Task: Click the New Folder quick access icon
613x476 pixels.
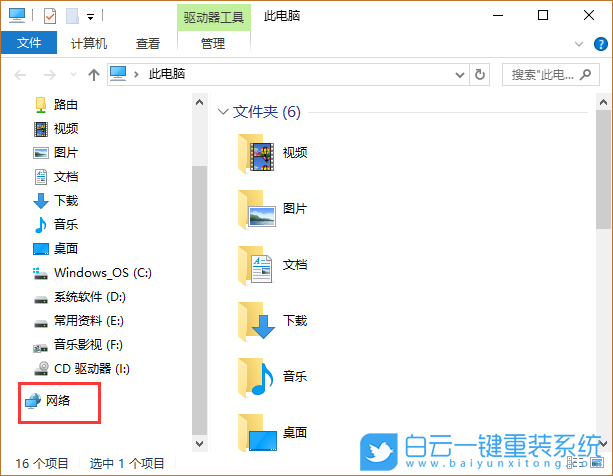Action: point(72,16)
